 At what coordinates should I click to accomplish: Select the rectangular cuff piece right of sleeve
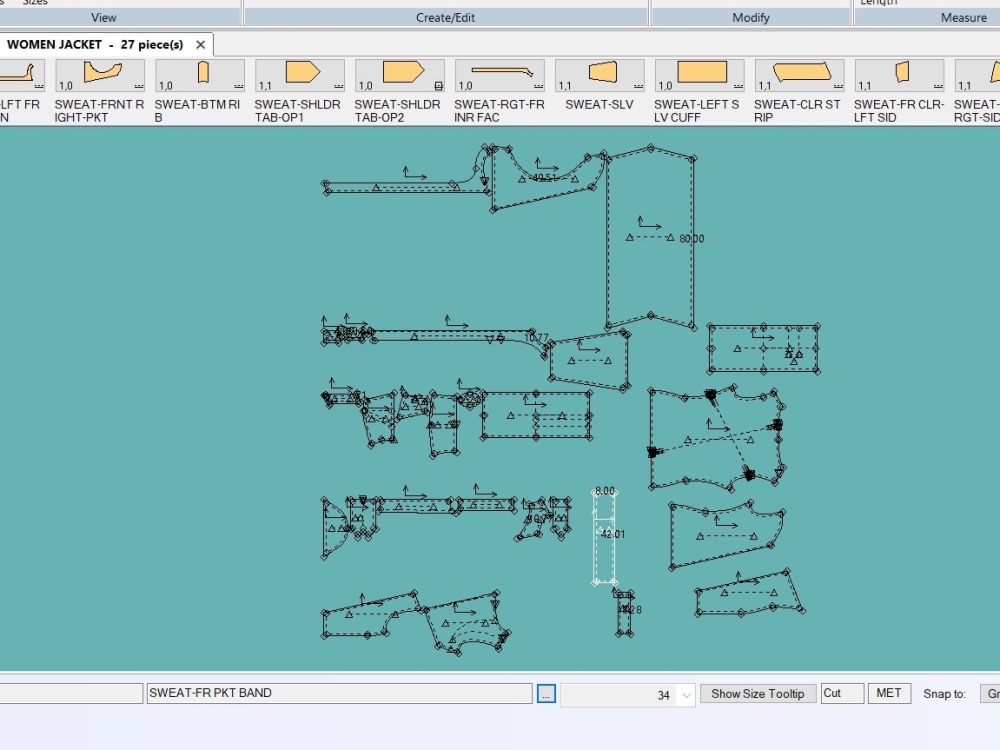pyautogui.click(x=763, y=349)
